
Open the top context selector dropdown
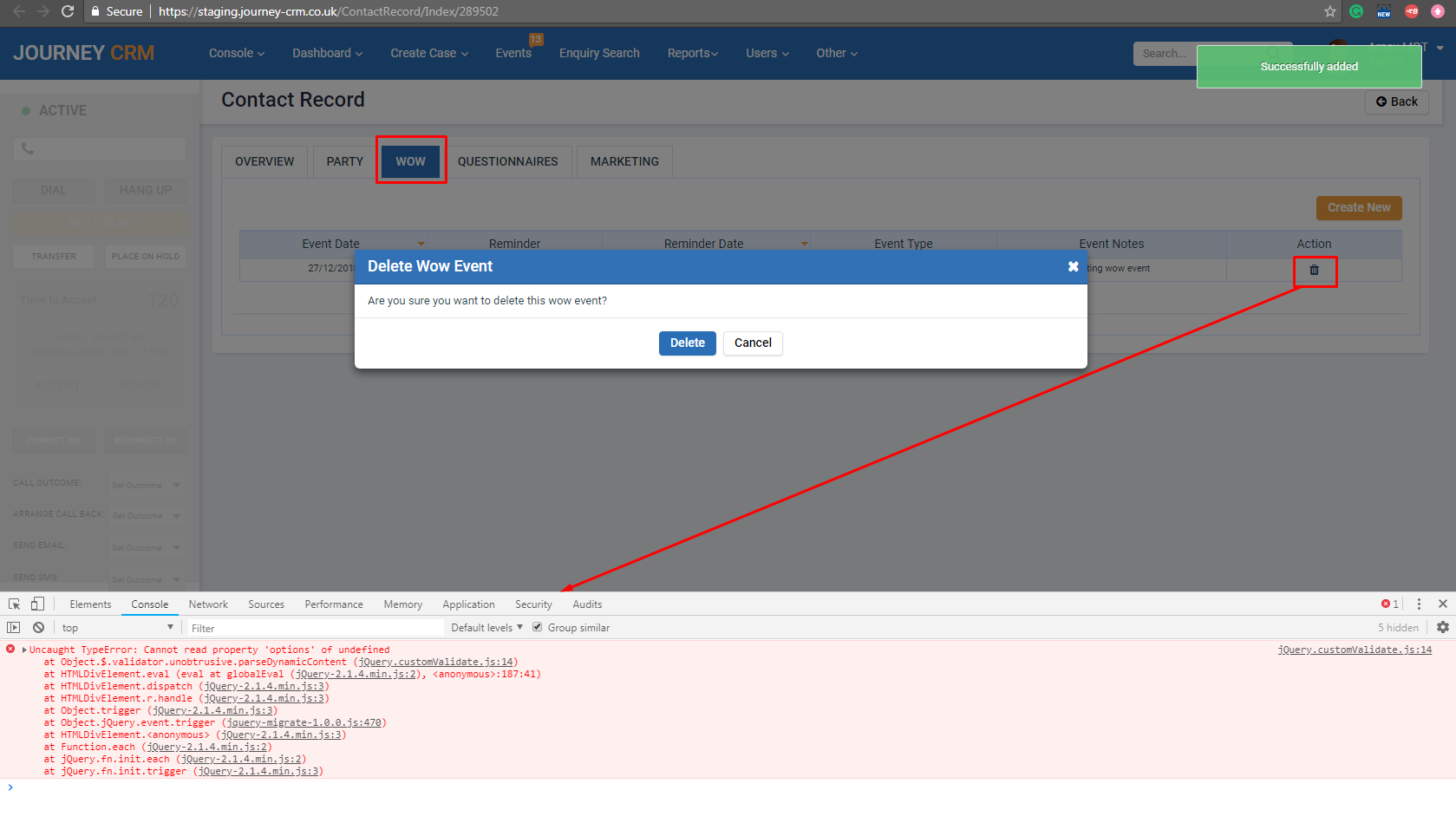(118, 627)
